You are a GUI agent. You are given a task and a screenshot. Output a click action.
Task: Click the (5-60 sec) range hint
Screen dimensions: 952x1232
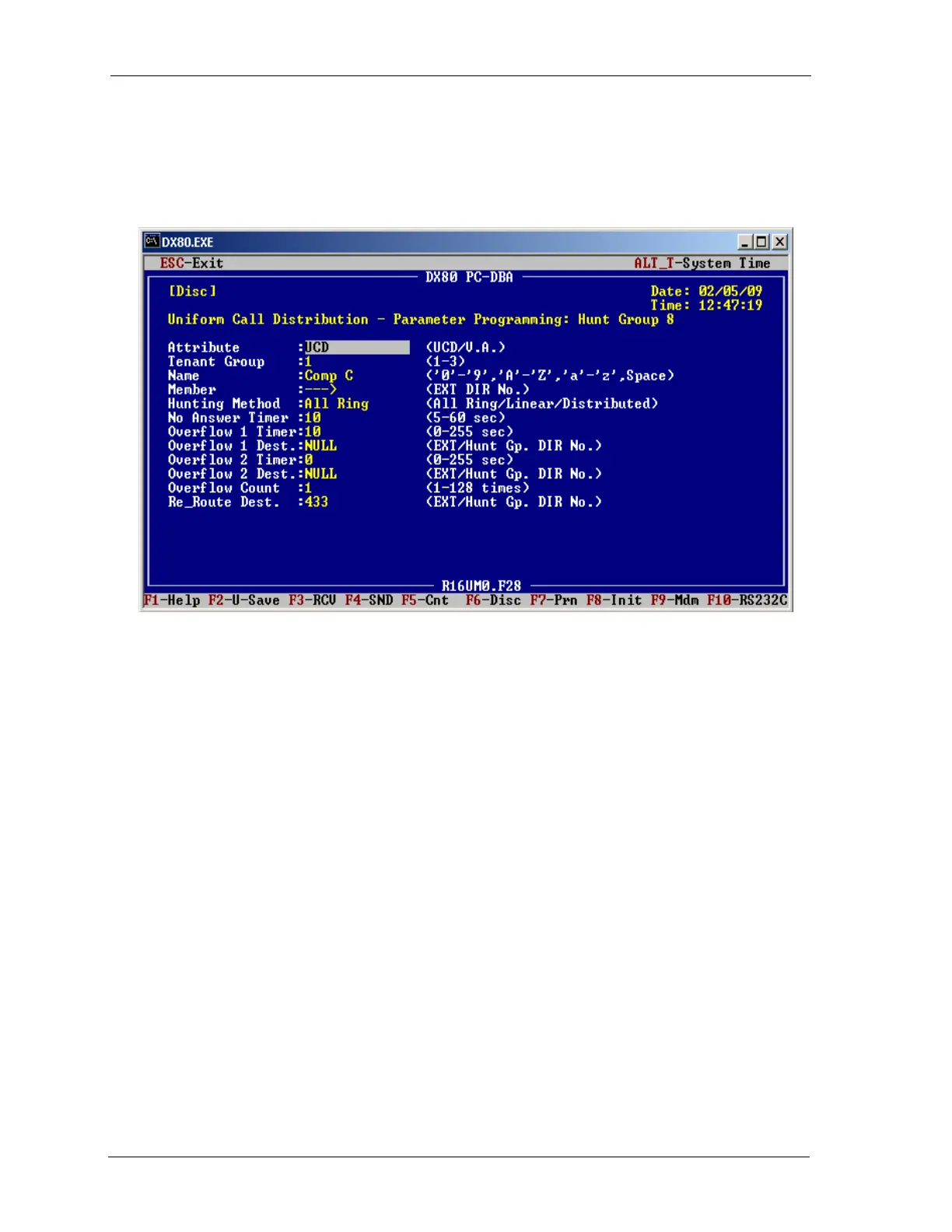click(466, 418)
